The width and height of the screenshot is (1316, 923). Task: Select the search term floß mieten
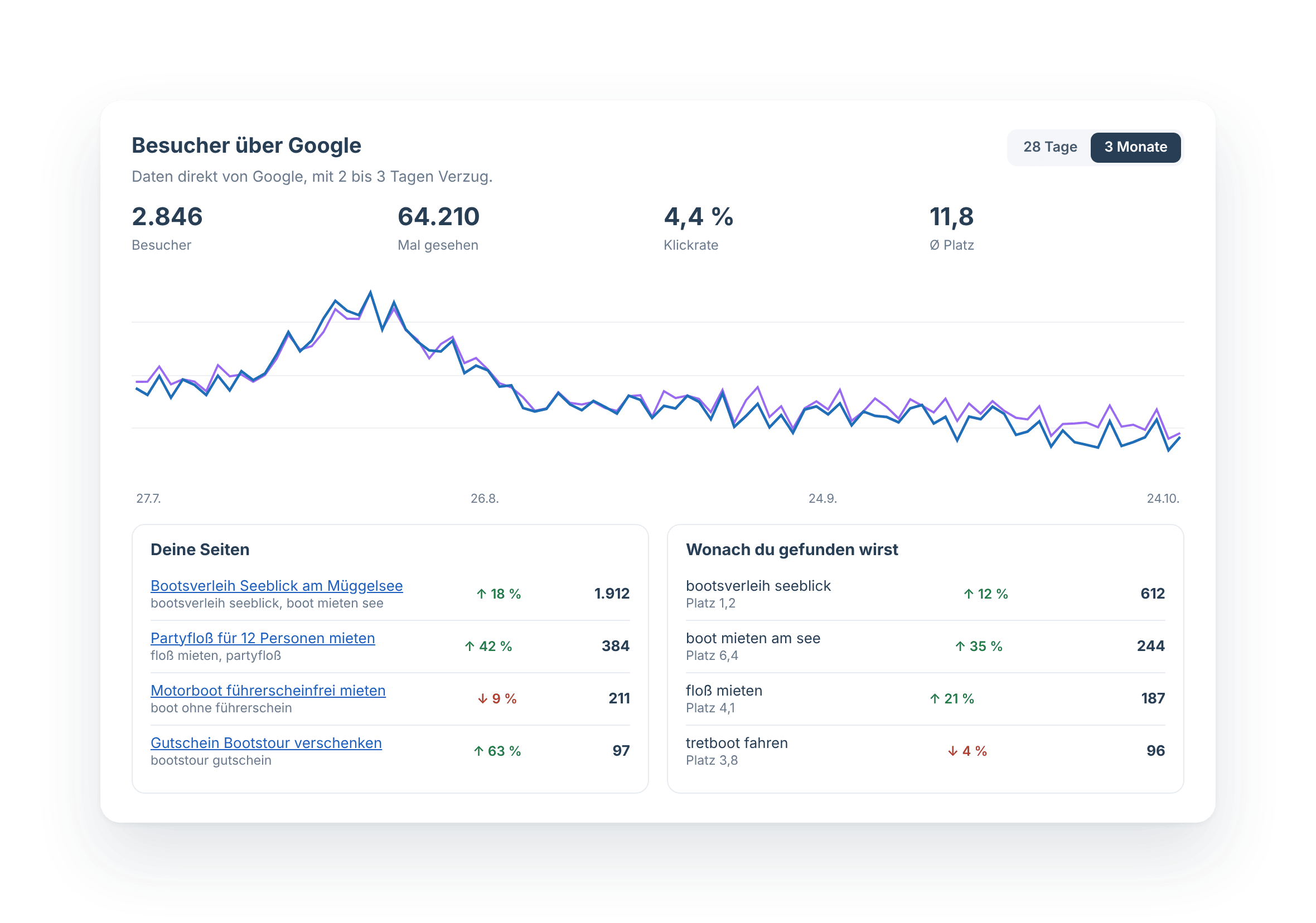tap(724, 691)
